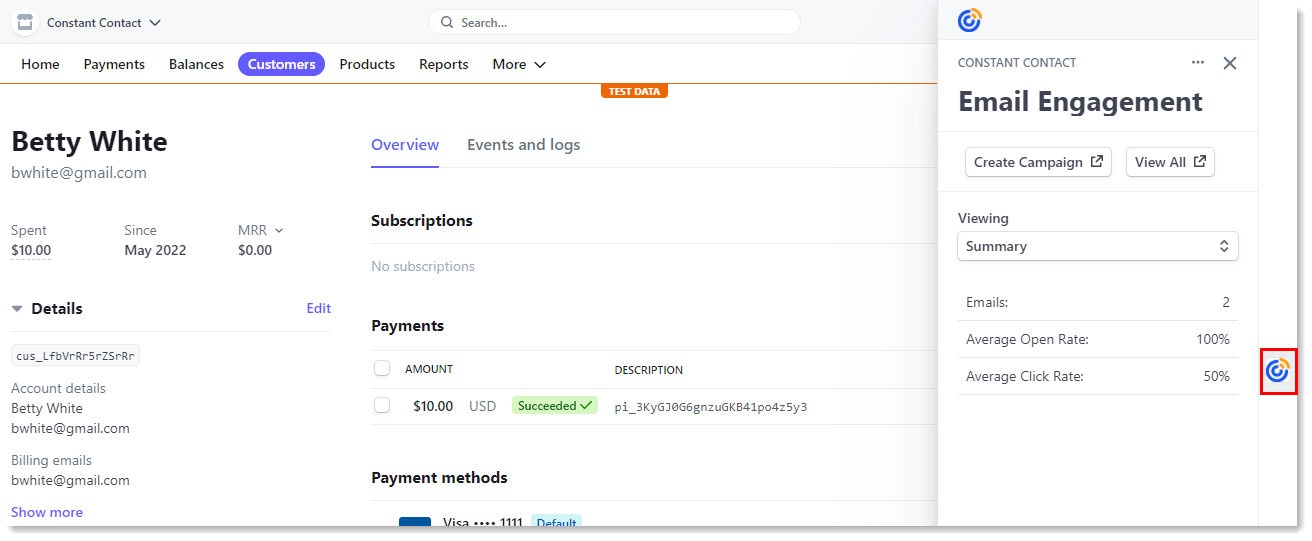Open the Payments tab
The width and height of the screenshot is (1312, 541).
click(114, 64)
